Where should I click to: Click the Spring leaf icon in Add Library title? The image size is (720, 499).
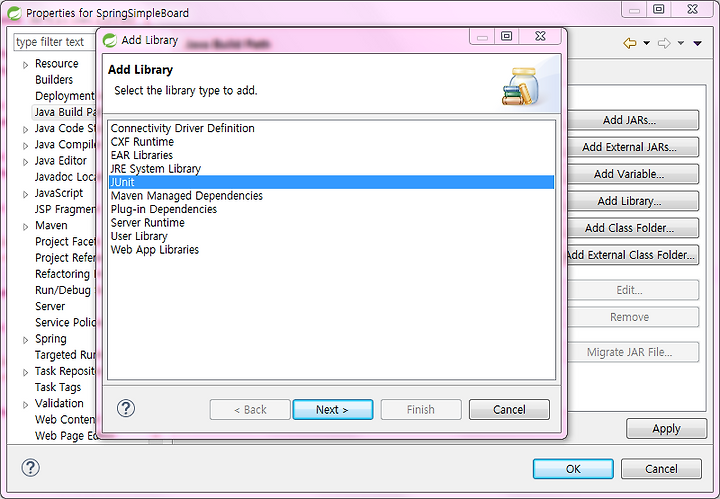pyautogui.click(x=110, y=40)
